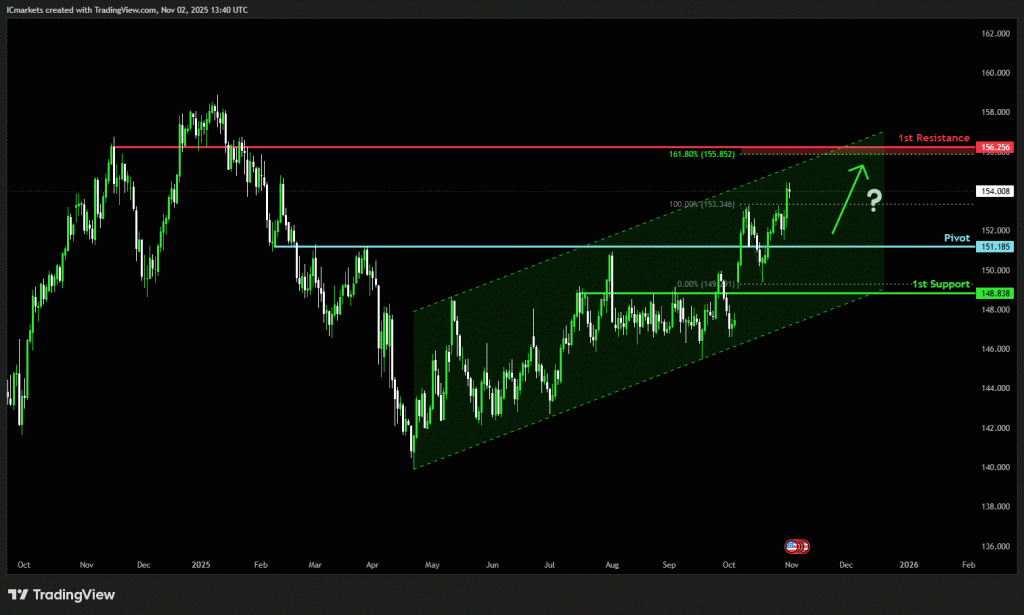Image resolution: width=1024 pixels, height=615 pixels.
Task: Click the 1st Support label
Action: click(x=940, y=284)
